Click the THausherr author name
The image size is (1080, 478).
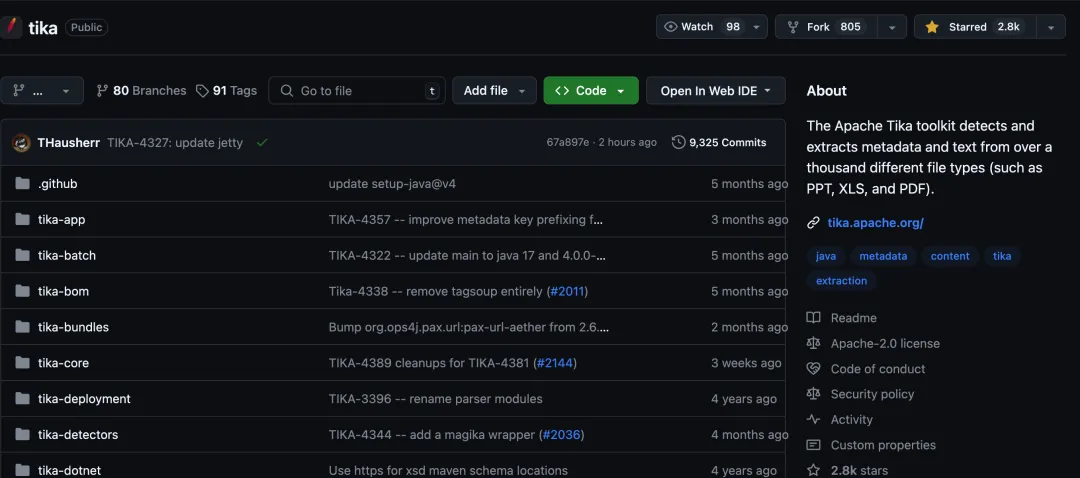coord(69,143)
